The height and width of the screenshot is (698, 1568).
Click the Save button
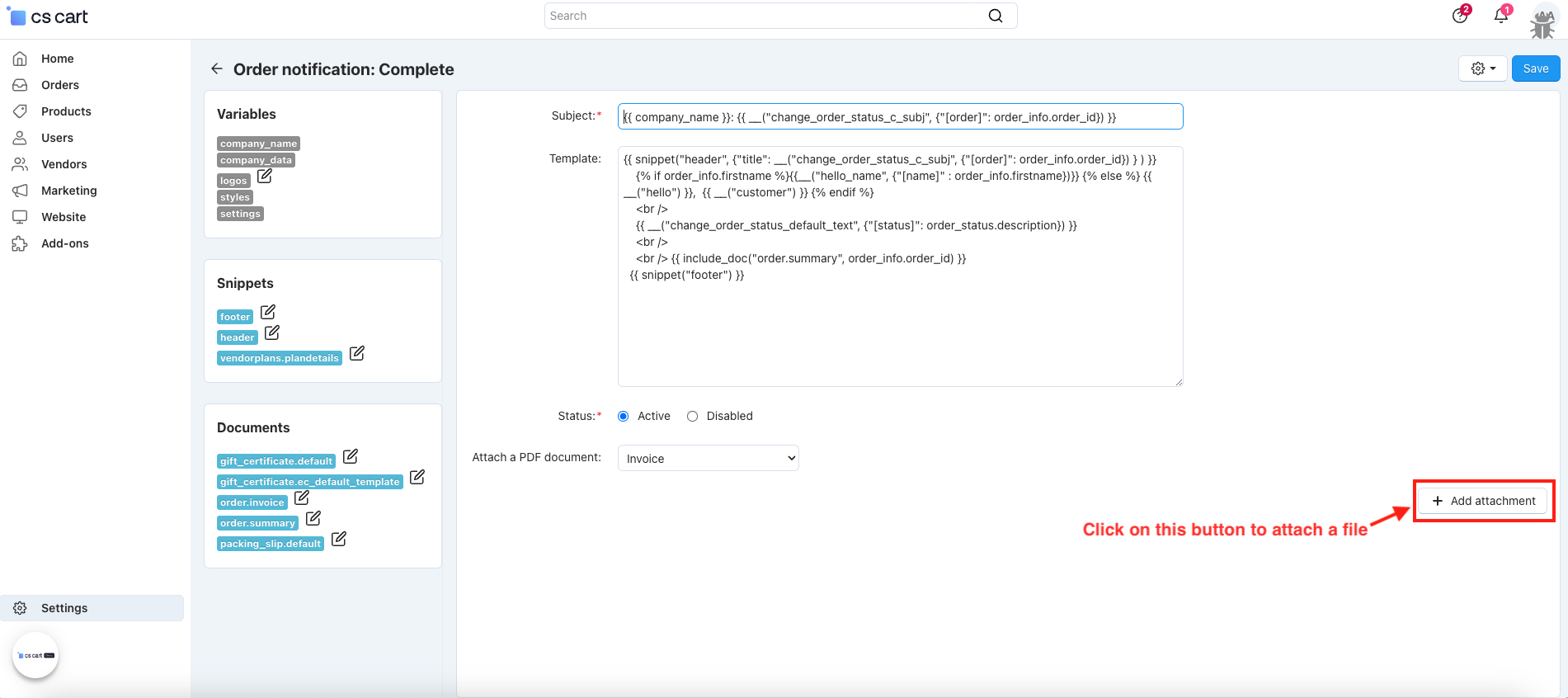click(x=1536, y=68)
